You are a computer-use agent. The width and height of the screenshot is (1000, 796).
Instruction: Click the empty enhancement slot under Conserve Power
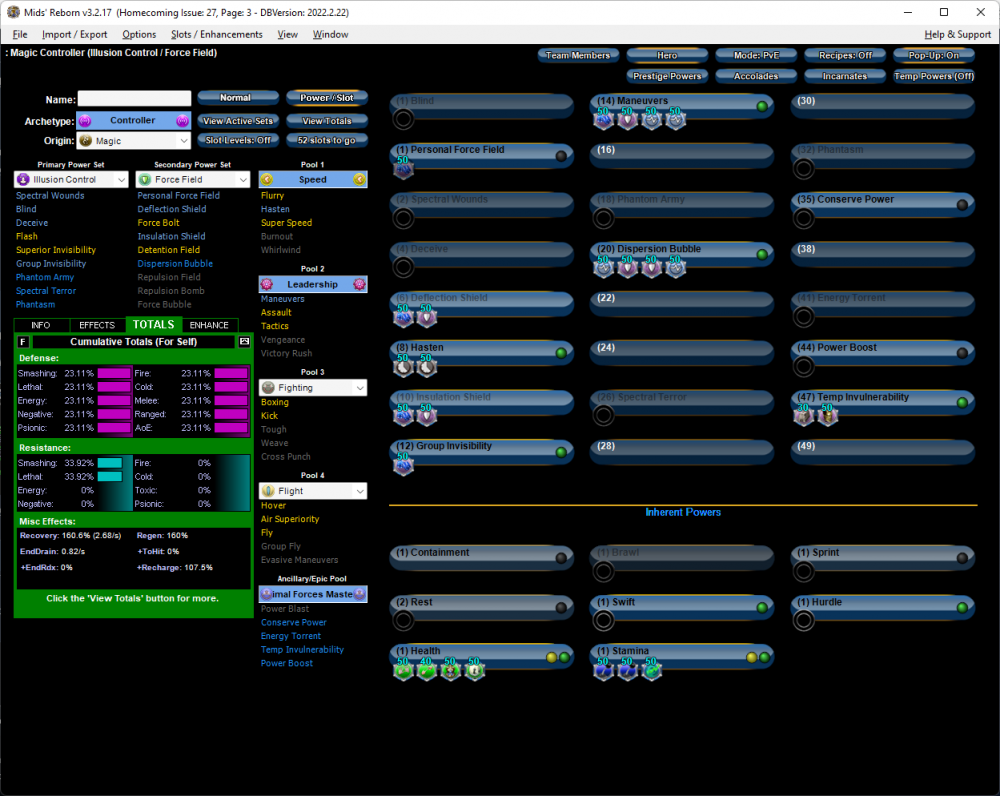click(x=804, y=218)
